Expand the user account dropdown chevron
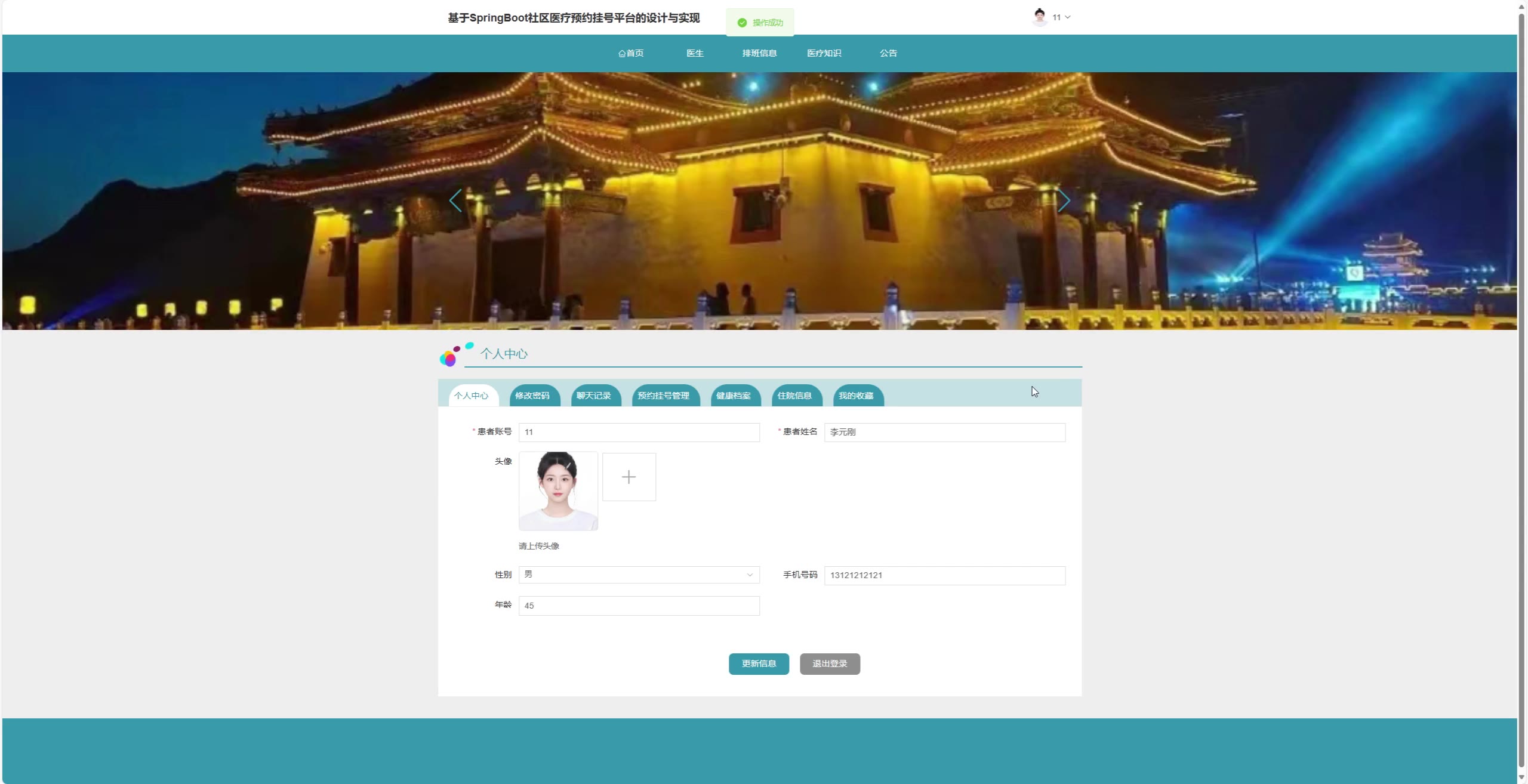The width and height of the screenshot is (1528, 784). pyautogui.click(x=1068, y=17)
